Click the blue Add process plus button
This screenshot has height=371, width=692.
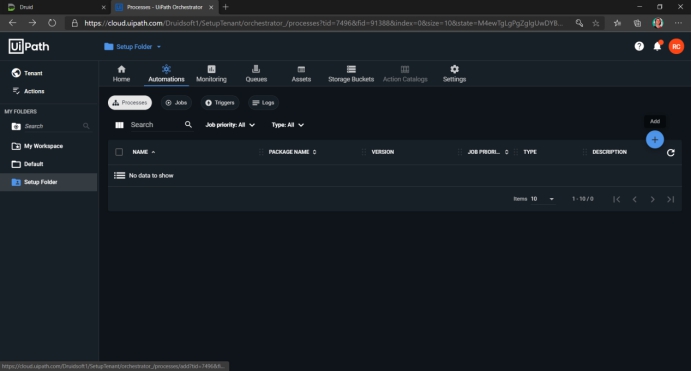coord(654,140)
